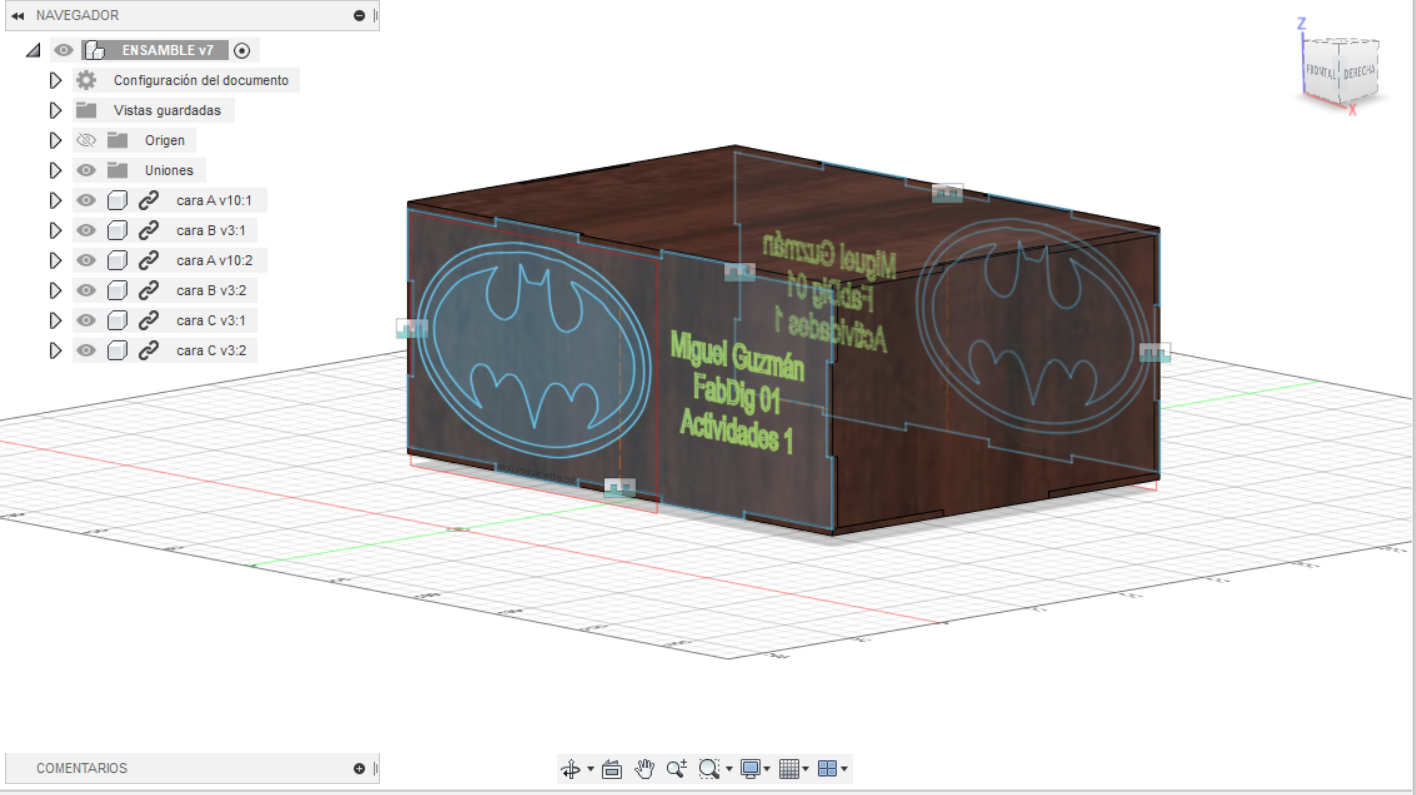The image size is (1416, 795).
Task: Activate ENSAMBLE v7 radio button
Action: point(242,50)
